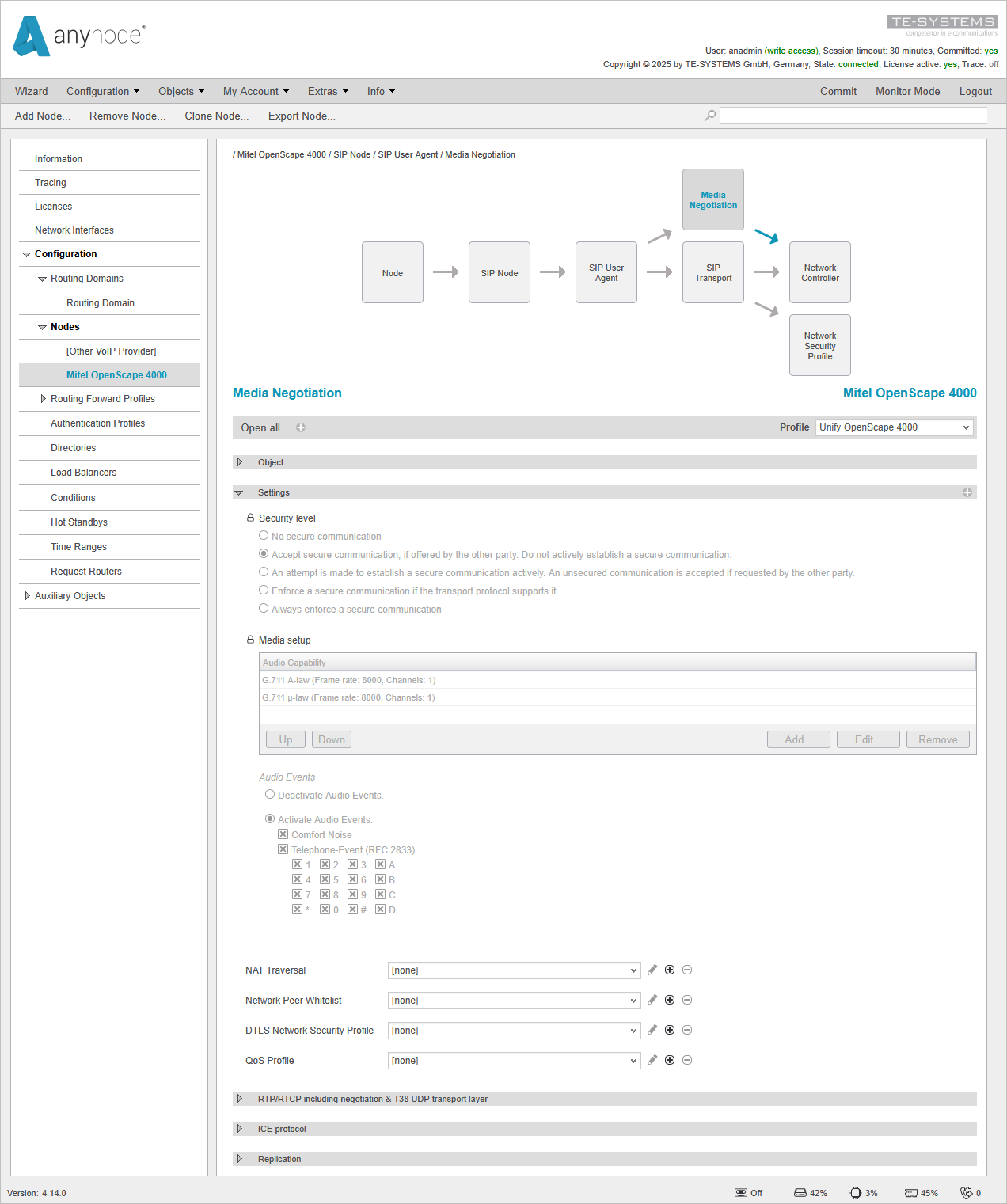
Task: Click Add under the Audio Capability list
Action: click(x=798, y=739)
